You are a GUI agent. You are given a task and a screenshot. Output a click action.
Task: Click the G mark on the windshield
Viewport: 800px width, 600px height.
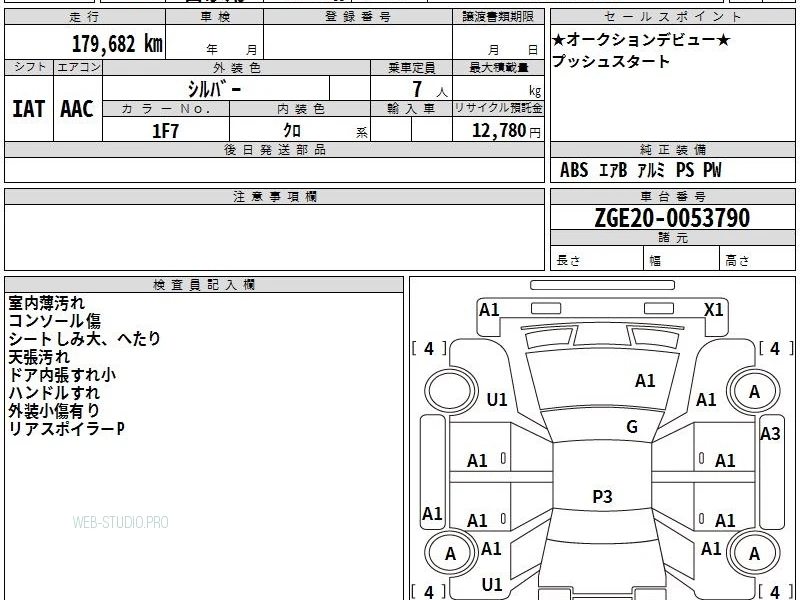click(632, 427)
